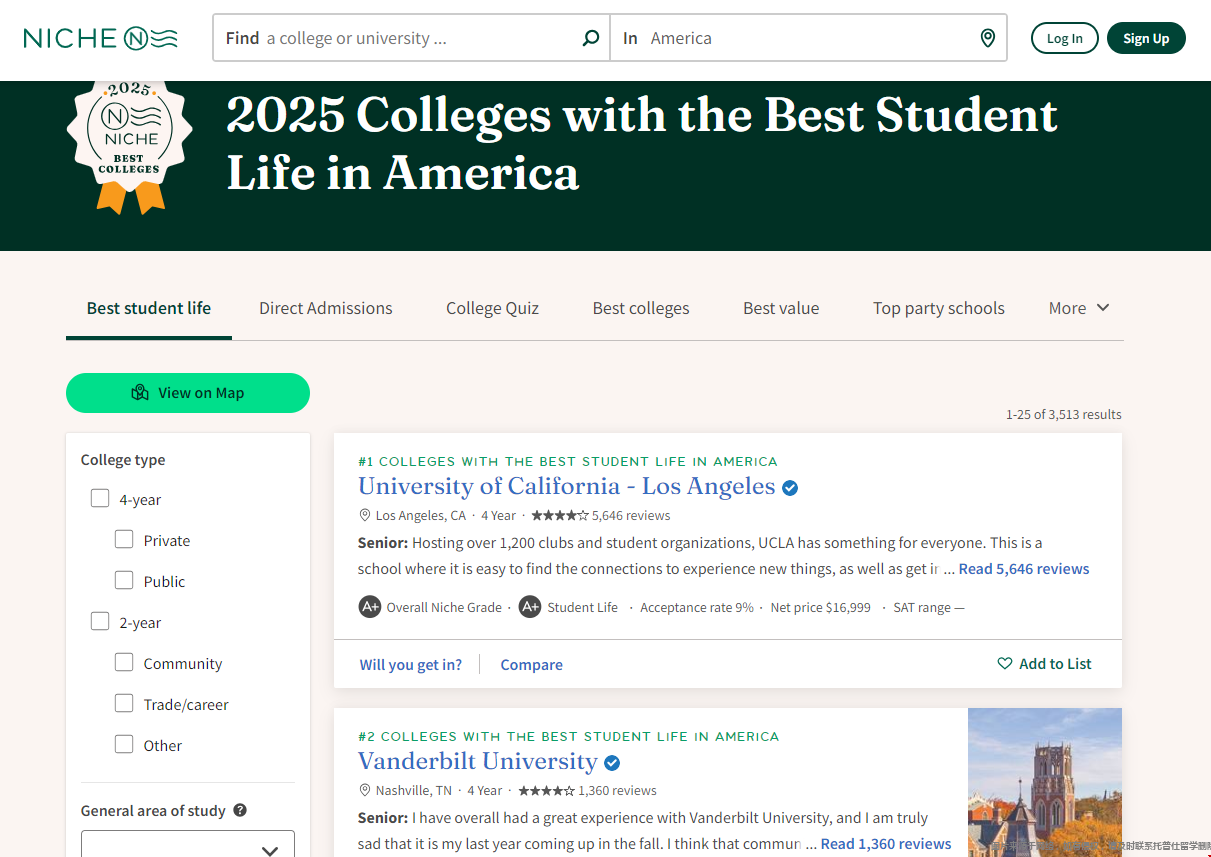Click the #1 Colleges with Best Student Life label

(568, 461)
